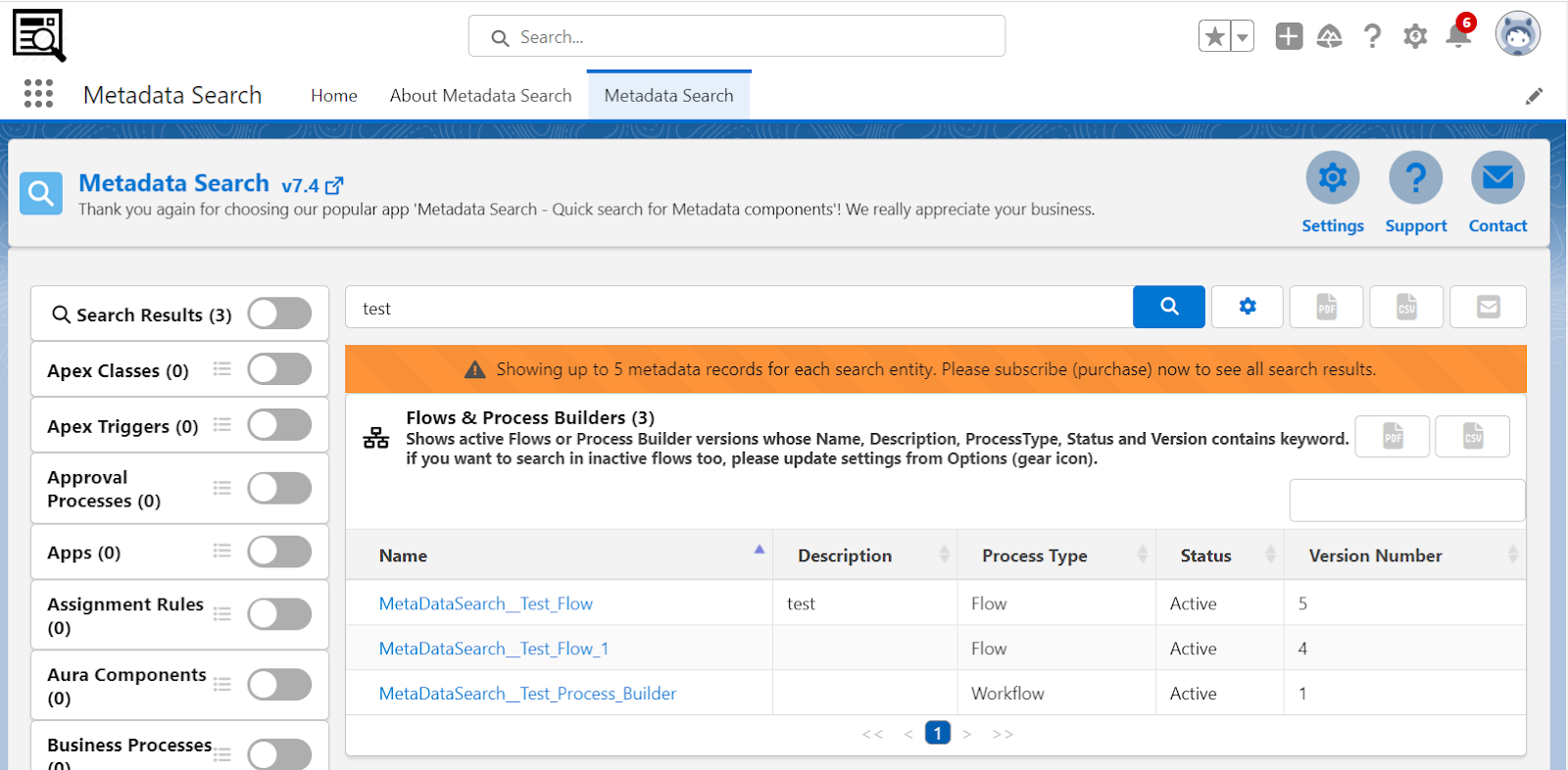Open the MetaDataSearch__Test_Process_Builder link
The image size is (1568, 770).
(x=527, y=694)
